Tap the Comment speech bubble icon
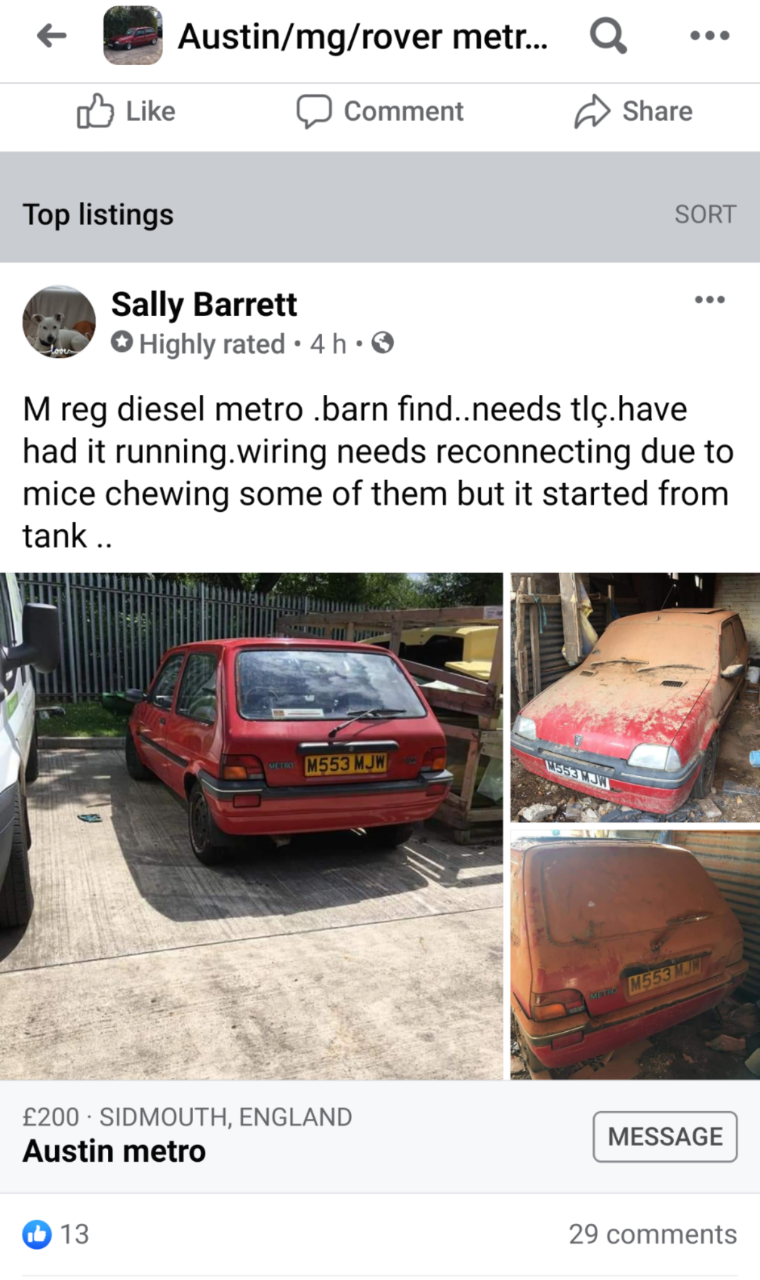Image resolution: width=760 pixels, height=1280 pixels. (x=313, y=112)
